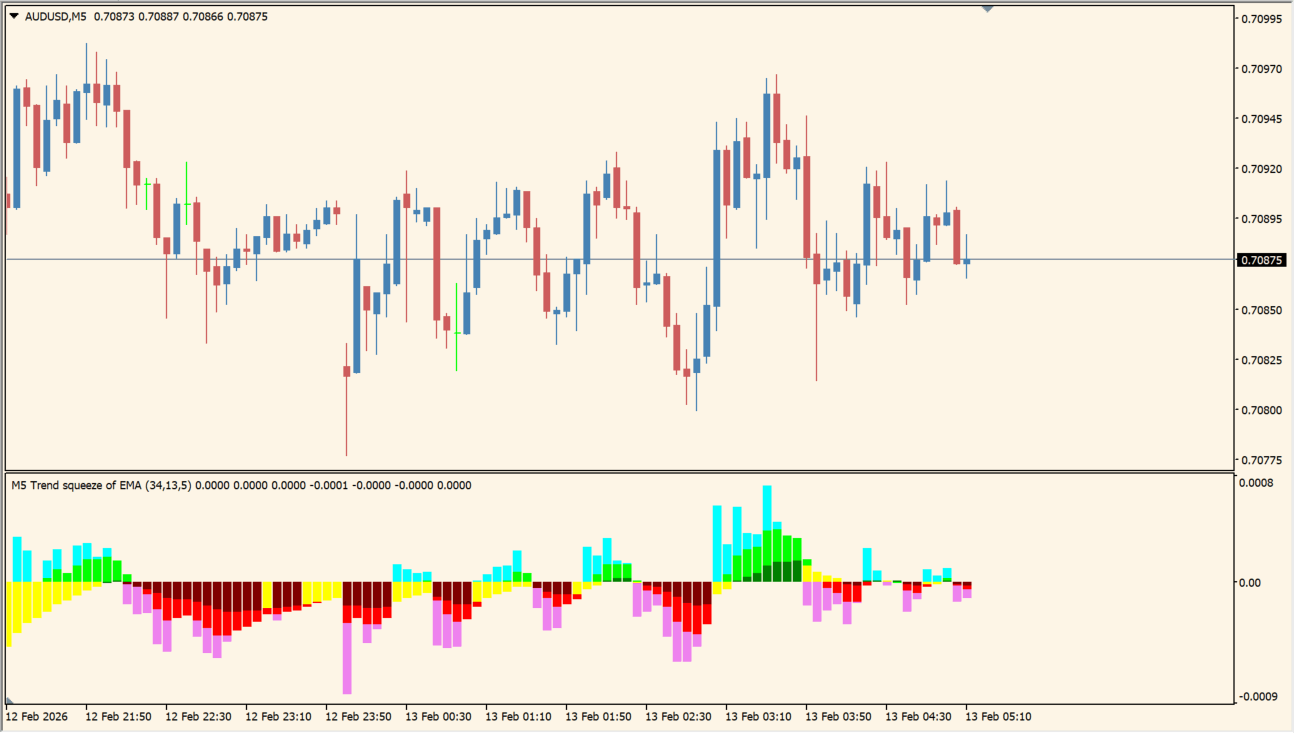Image resolution: width=1294 pixels, height=733 pixels.
Task: Click the 0.70995 price scale label
Action: [1261, 18]
